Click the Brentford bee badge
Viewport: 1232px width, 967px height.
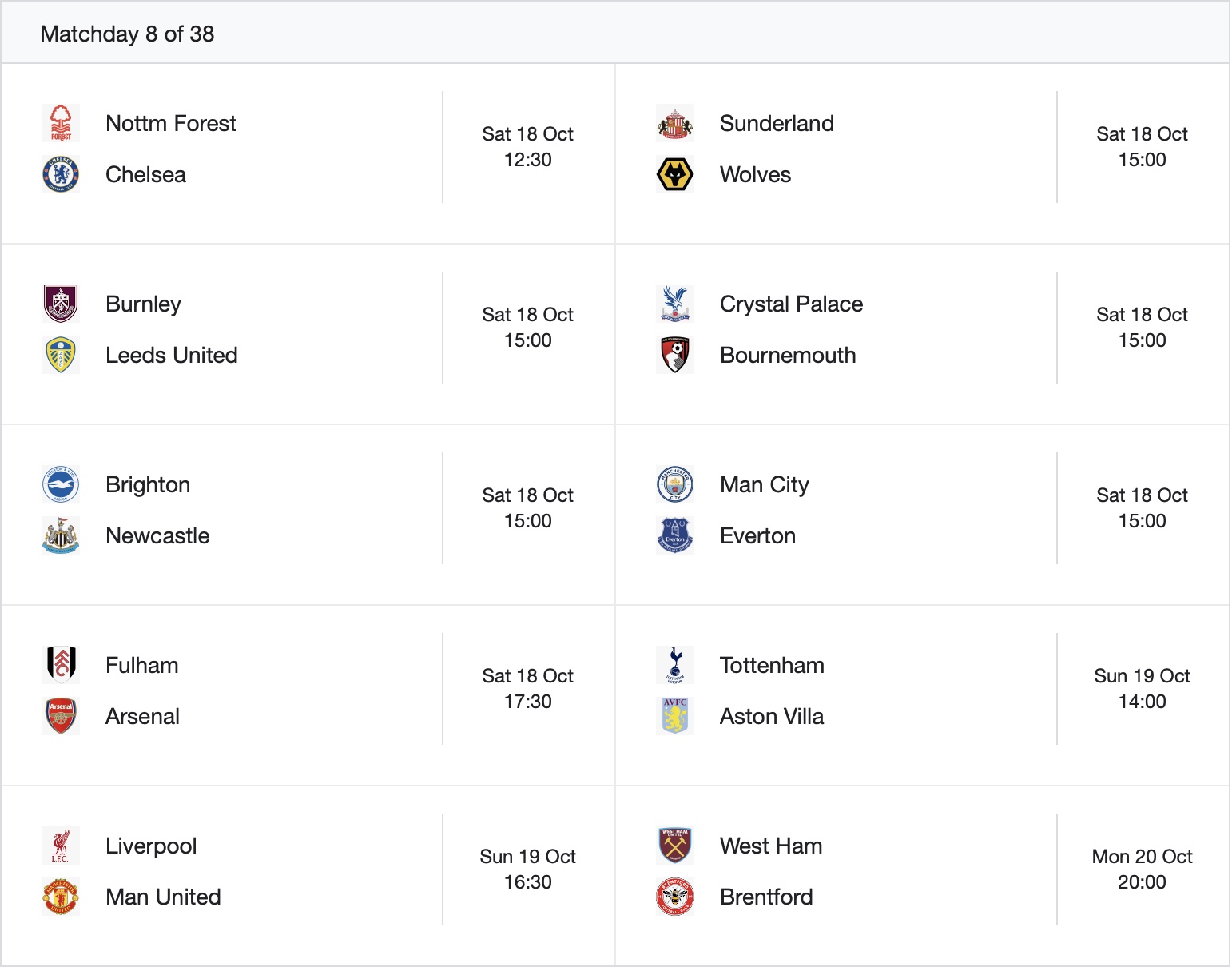675,897
